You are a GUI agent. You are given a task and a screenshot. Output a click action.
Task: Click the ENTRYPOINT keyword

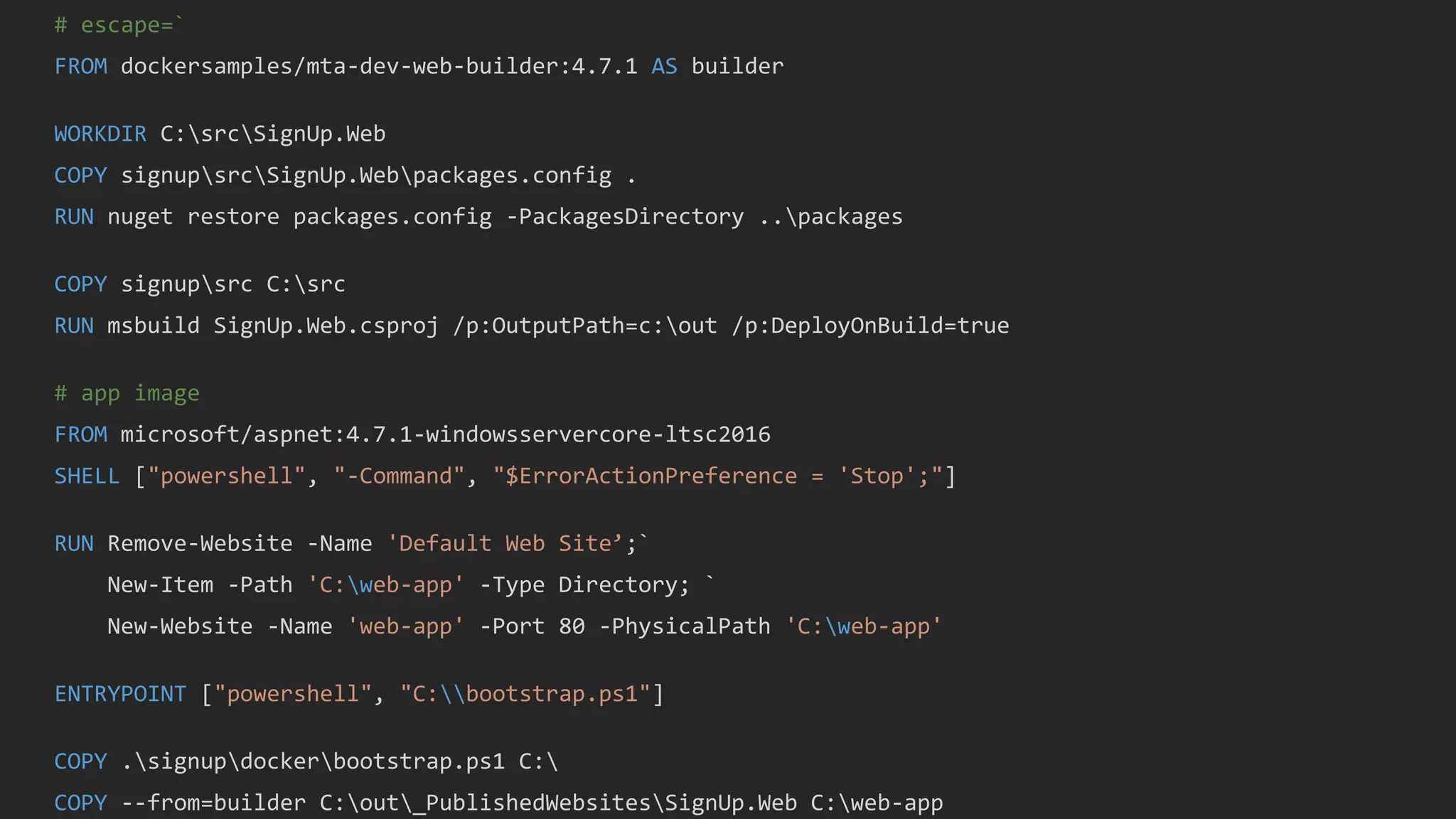pos(120,694)
